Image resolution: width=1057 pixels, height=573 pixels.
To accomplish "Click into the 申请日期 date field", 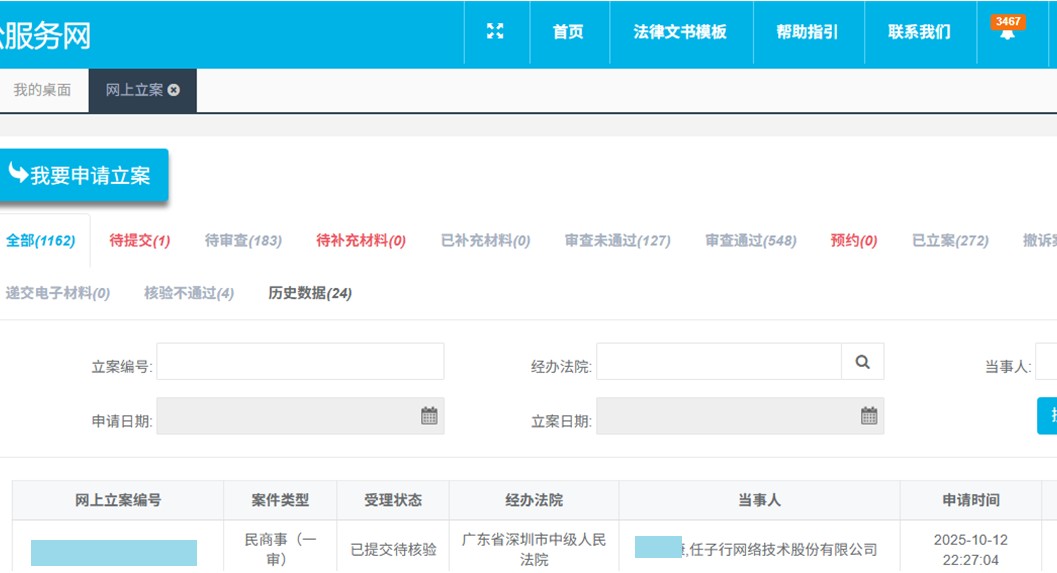I will (300, 416).
